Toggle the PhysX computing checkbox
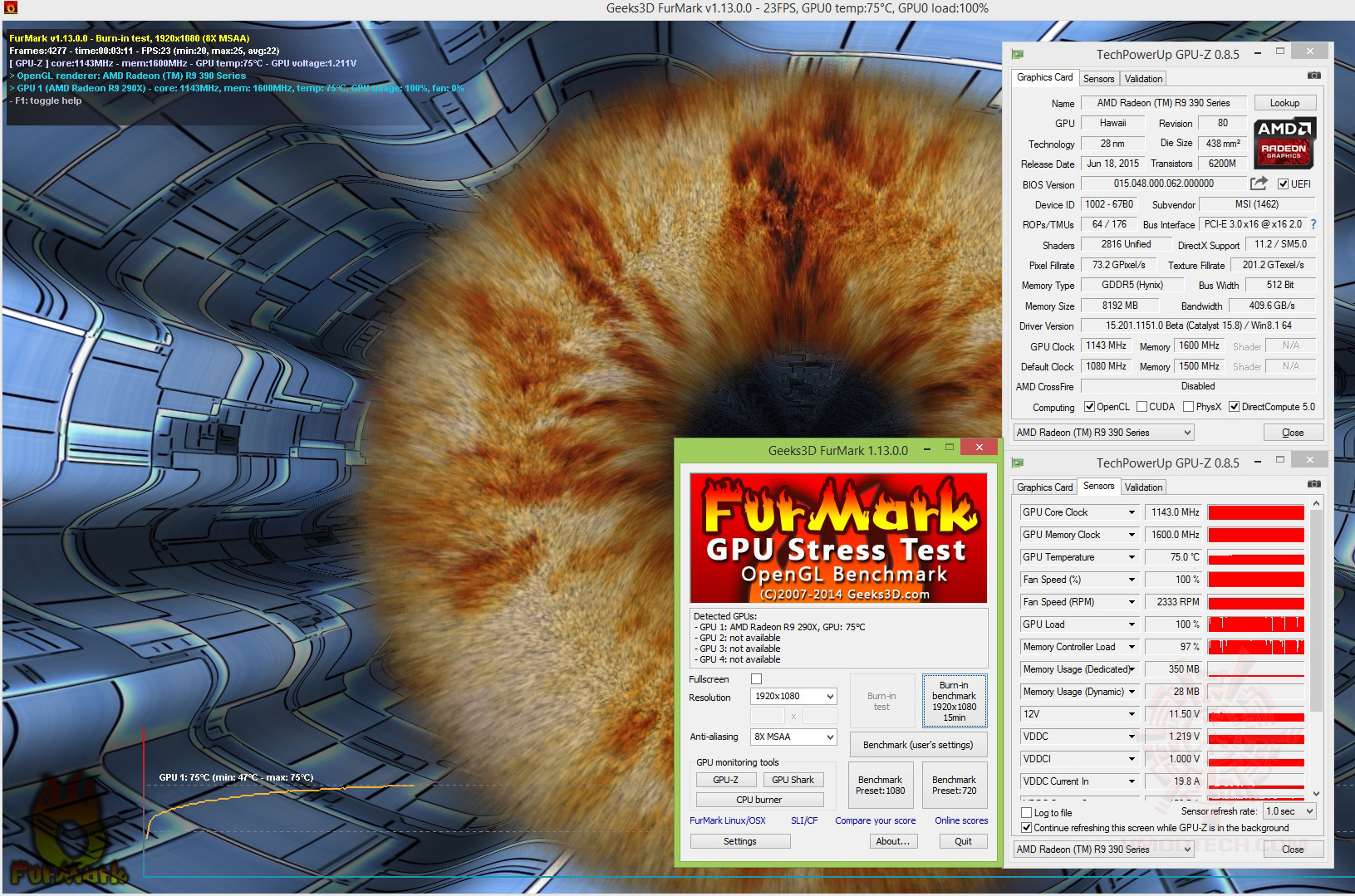Viewport: 1355px width, 896px height. click(x=1189, y=407)
